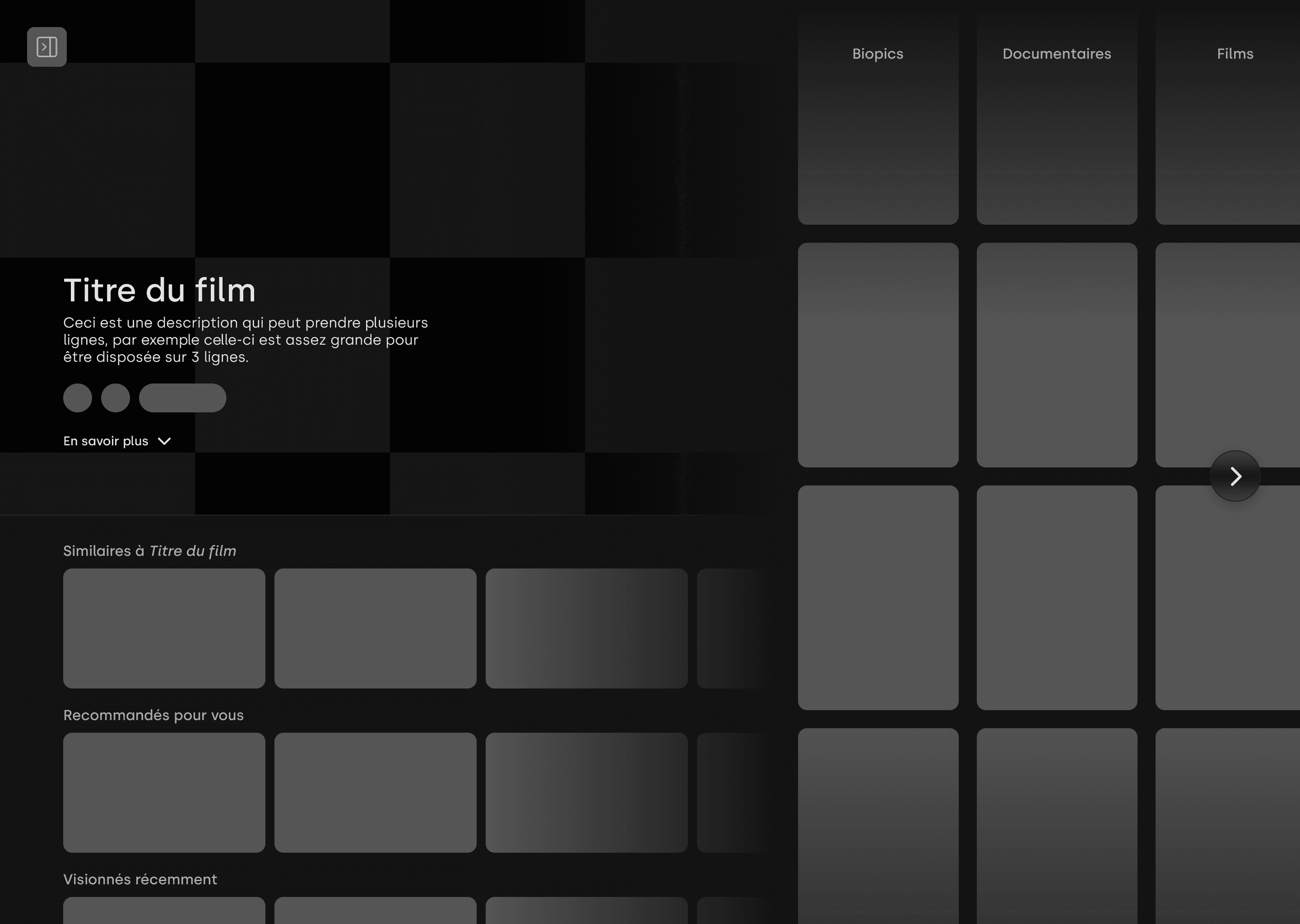This screenshot has height=924, width=1300.
Task: Select second-row poster under Documentaires column
Action: pyautogui.click(x=1056, y=355)
